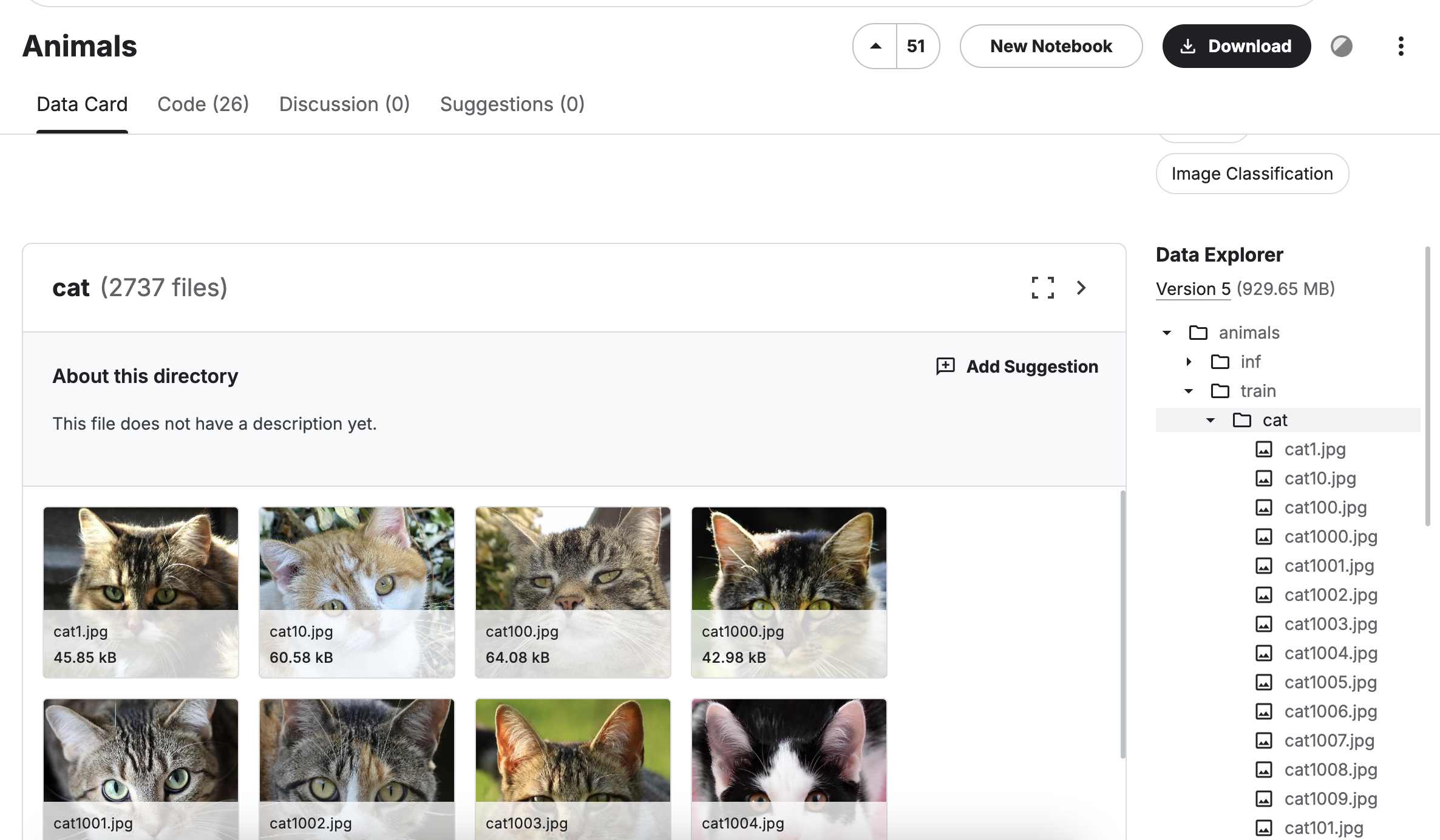Screen dimensions: 1440x840
Task: Open the cat100.jpg thumbnail preview
Action: click(x=573, y=592)
